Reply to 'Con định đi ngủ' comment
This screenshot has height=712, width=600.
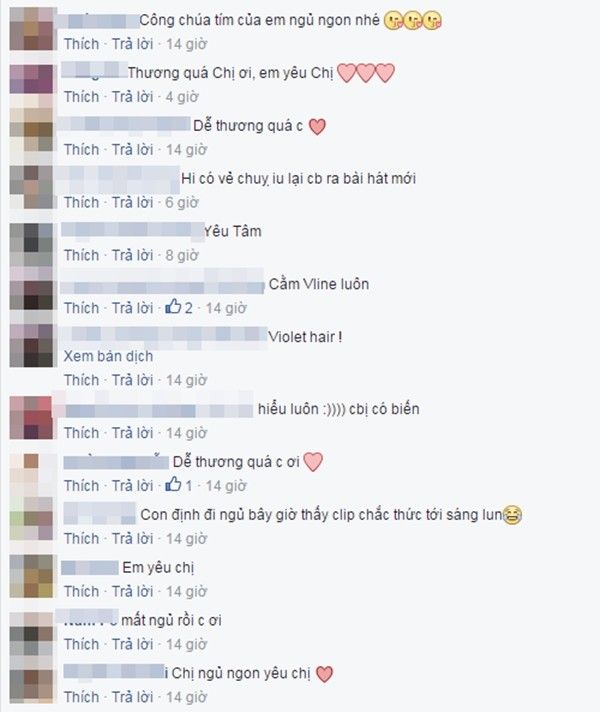(x=133, y=539)
